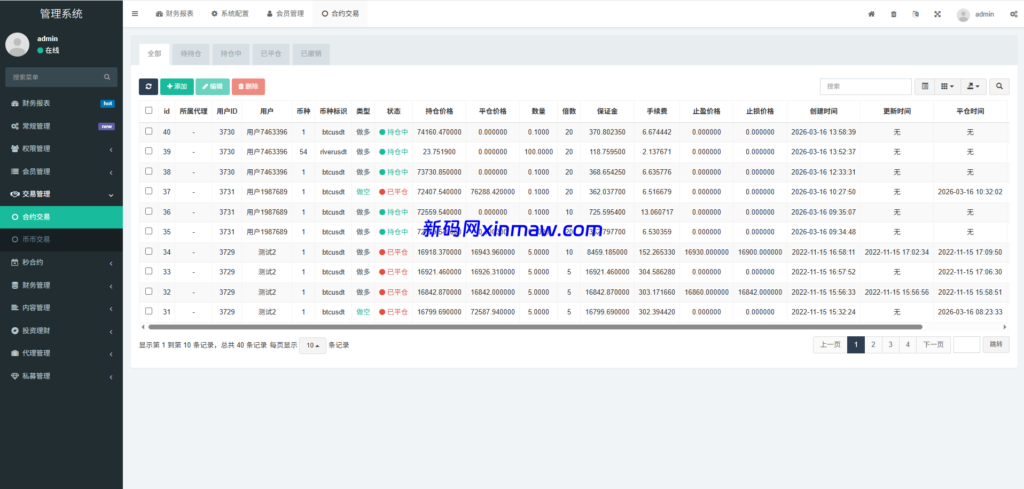This screenshot has width=1024, height=489.
Task: Select the 持仓中 status tab
Action: coord(231,54)
